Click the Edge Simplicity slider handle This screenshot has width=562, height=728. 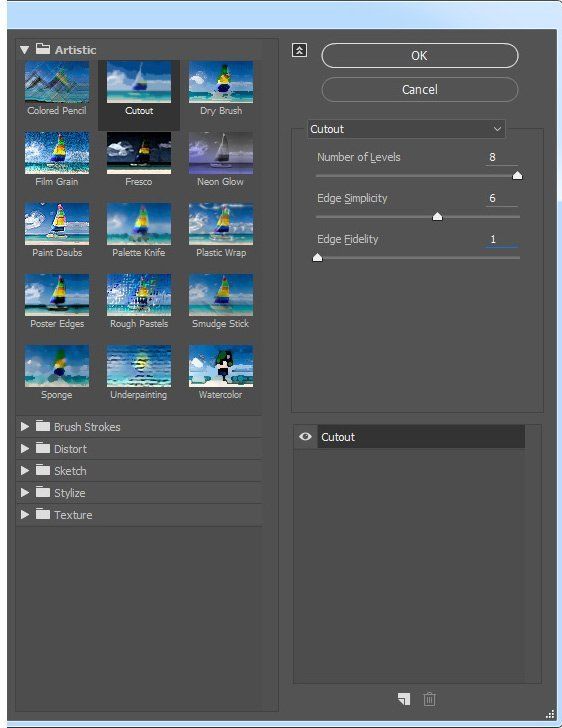click(437, 217)
